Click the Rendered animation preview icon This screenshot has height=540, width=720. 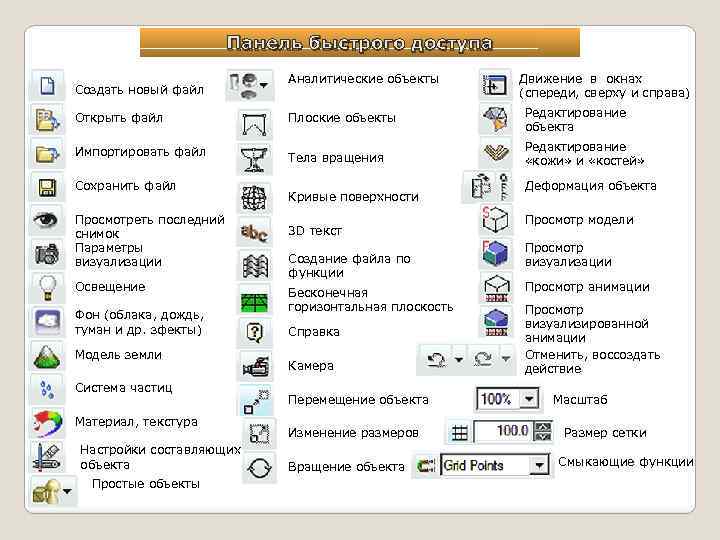coord(496,322)
